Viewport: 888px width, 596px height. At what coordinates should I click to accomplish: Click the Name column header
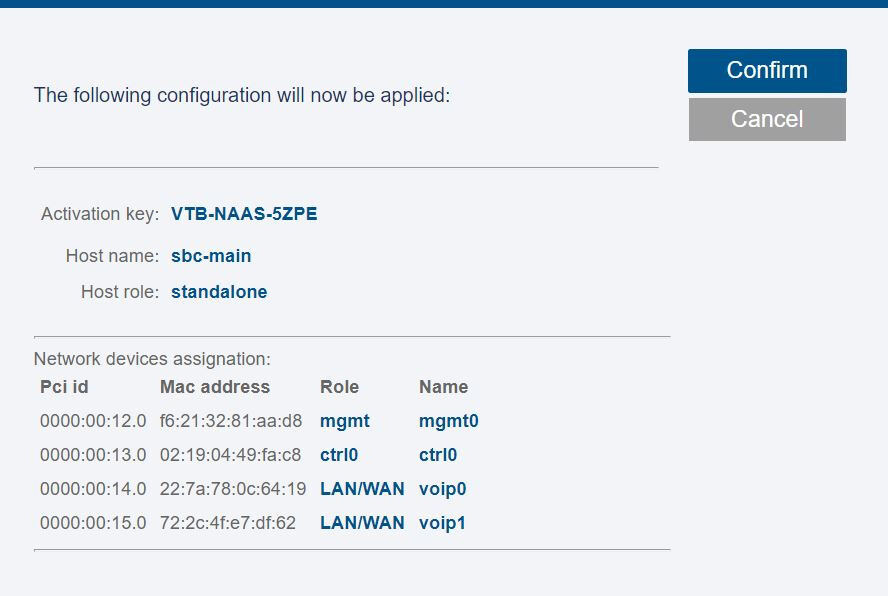443,387
